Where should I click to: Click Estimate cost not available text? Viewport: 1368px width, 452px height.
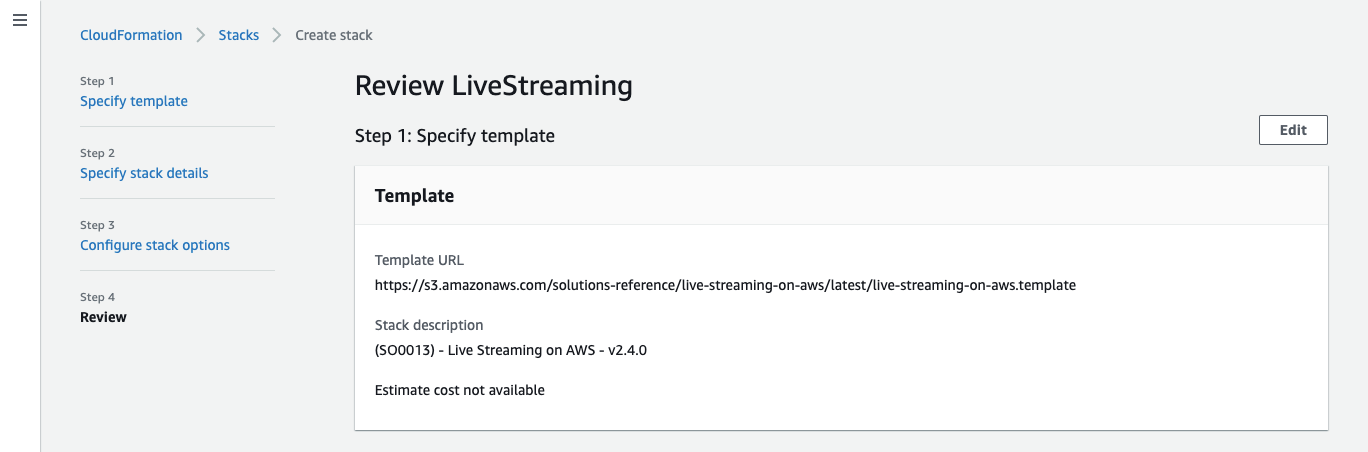[460, 390]
